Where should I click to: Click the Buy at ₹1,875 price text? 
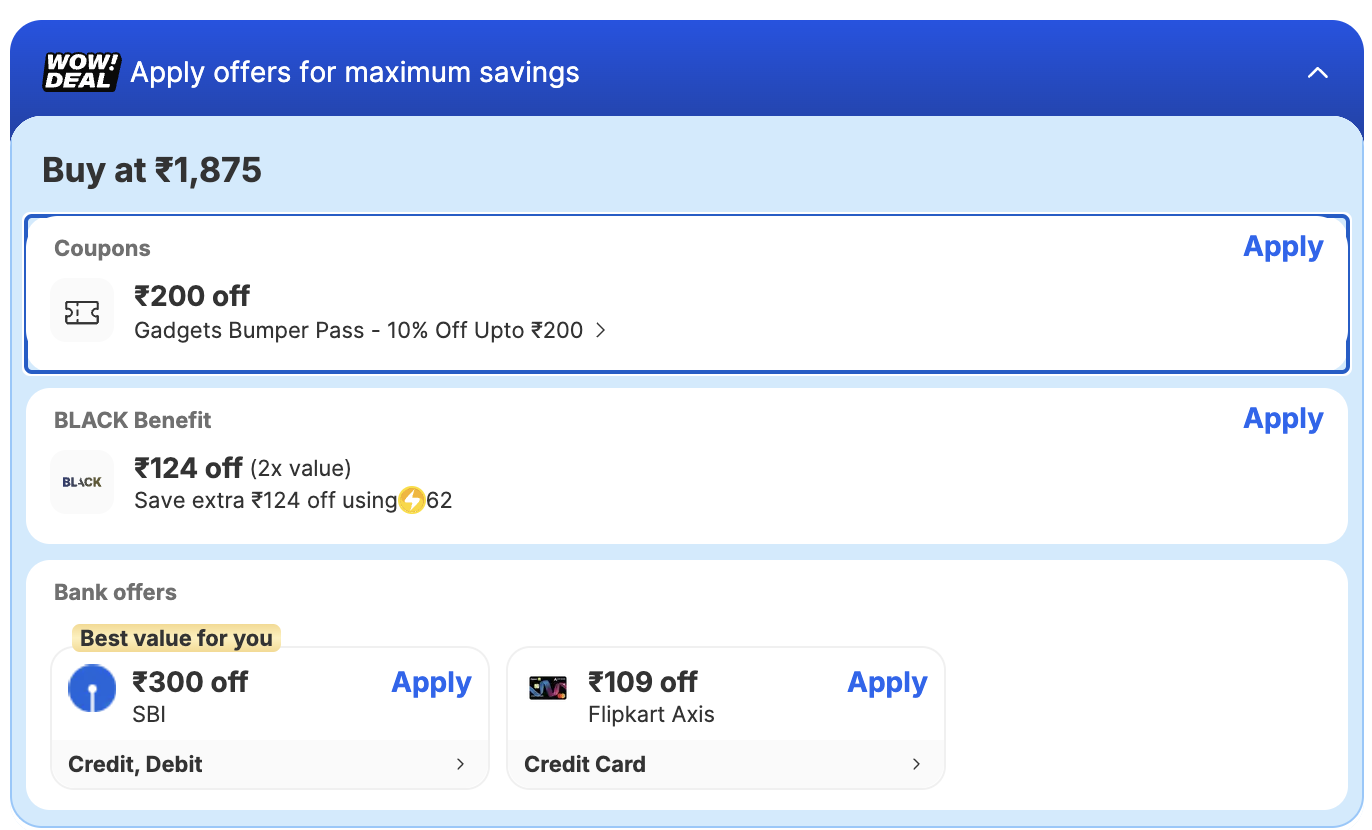(x=152, y=170)
